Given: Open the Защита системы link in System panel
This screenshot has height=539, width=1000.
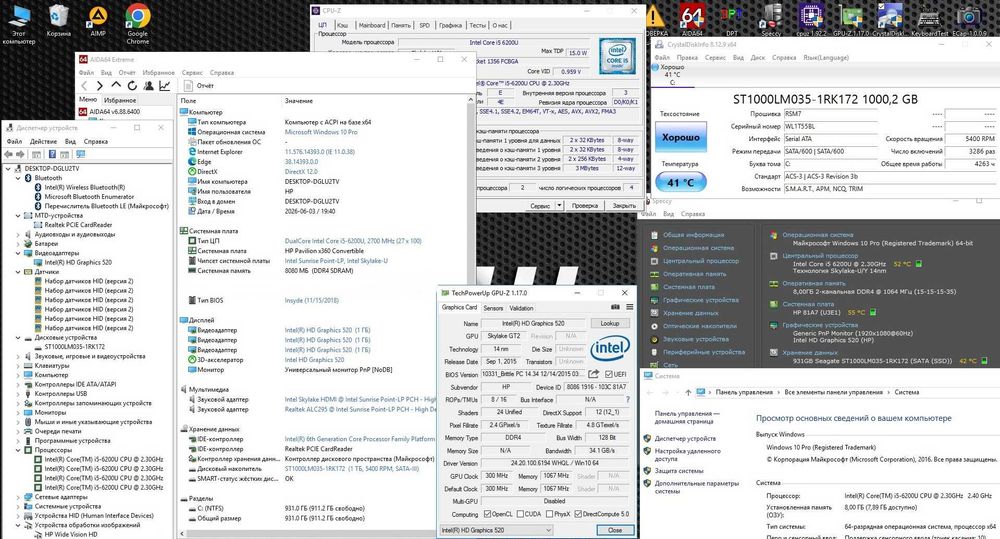Looking at the screenshot, I should (x=679, y=471).
